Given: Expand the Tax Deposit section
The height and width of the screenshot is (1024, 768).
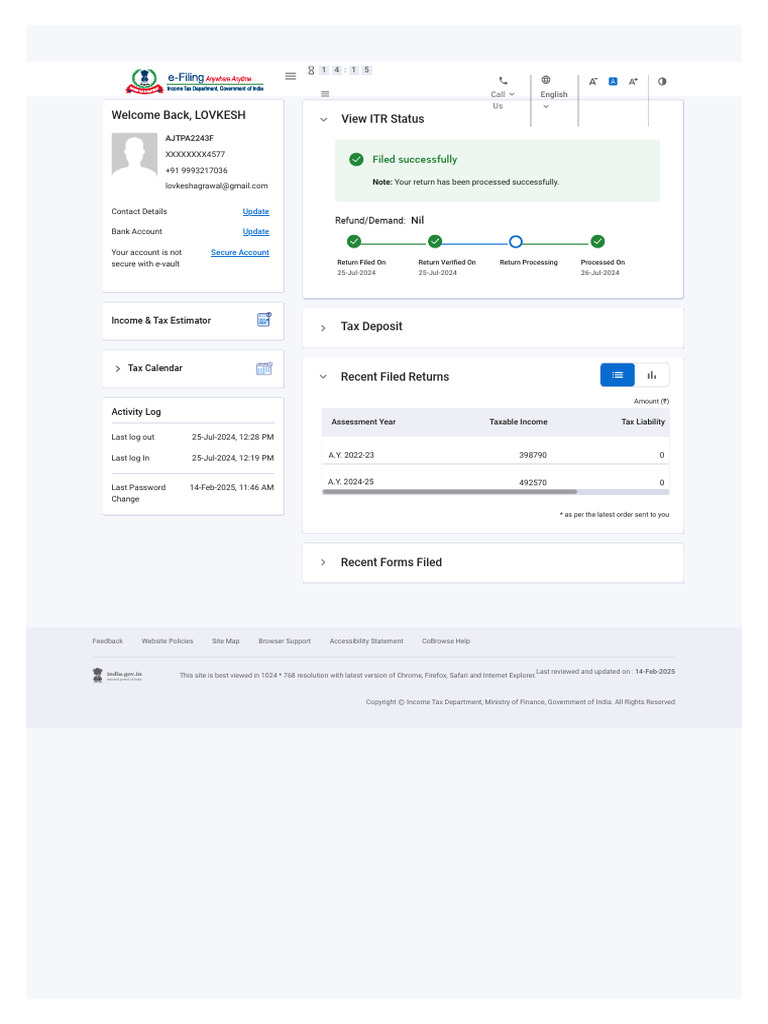Looking at the screenshot, I should pyautogui.click(x=323, y=328).
